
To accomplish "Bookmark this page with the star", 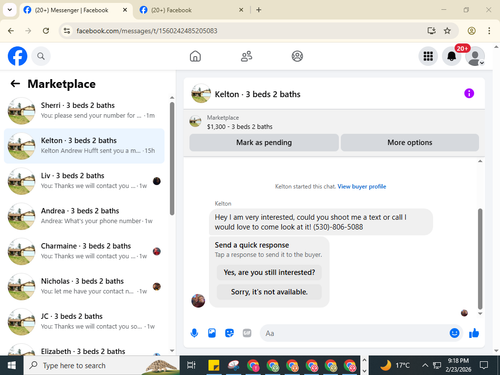I will coord(447,31).
